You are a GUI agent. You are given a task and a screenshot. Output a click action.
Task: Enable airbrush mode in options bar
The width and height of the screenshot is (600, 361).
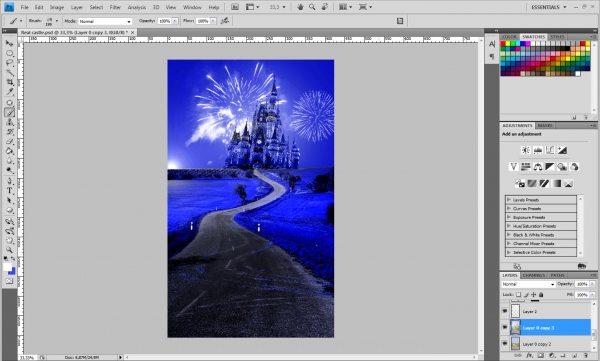pyautogui.click(x=225, y=21)
